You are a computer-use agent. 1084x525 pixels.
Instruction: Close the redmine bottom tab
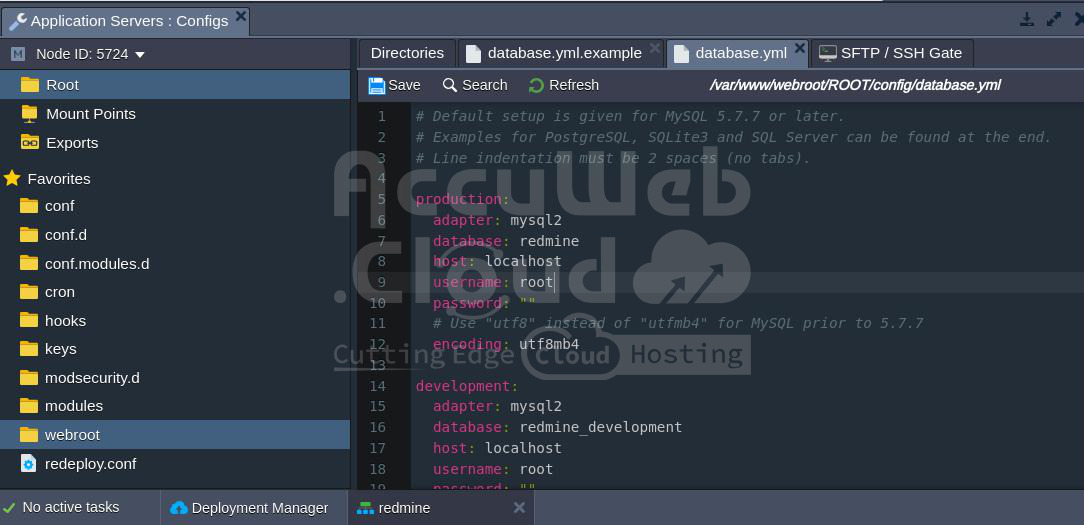[519, 508]
